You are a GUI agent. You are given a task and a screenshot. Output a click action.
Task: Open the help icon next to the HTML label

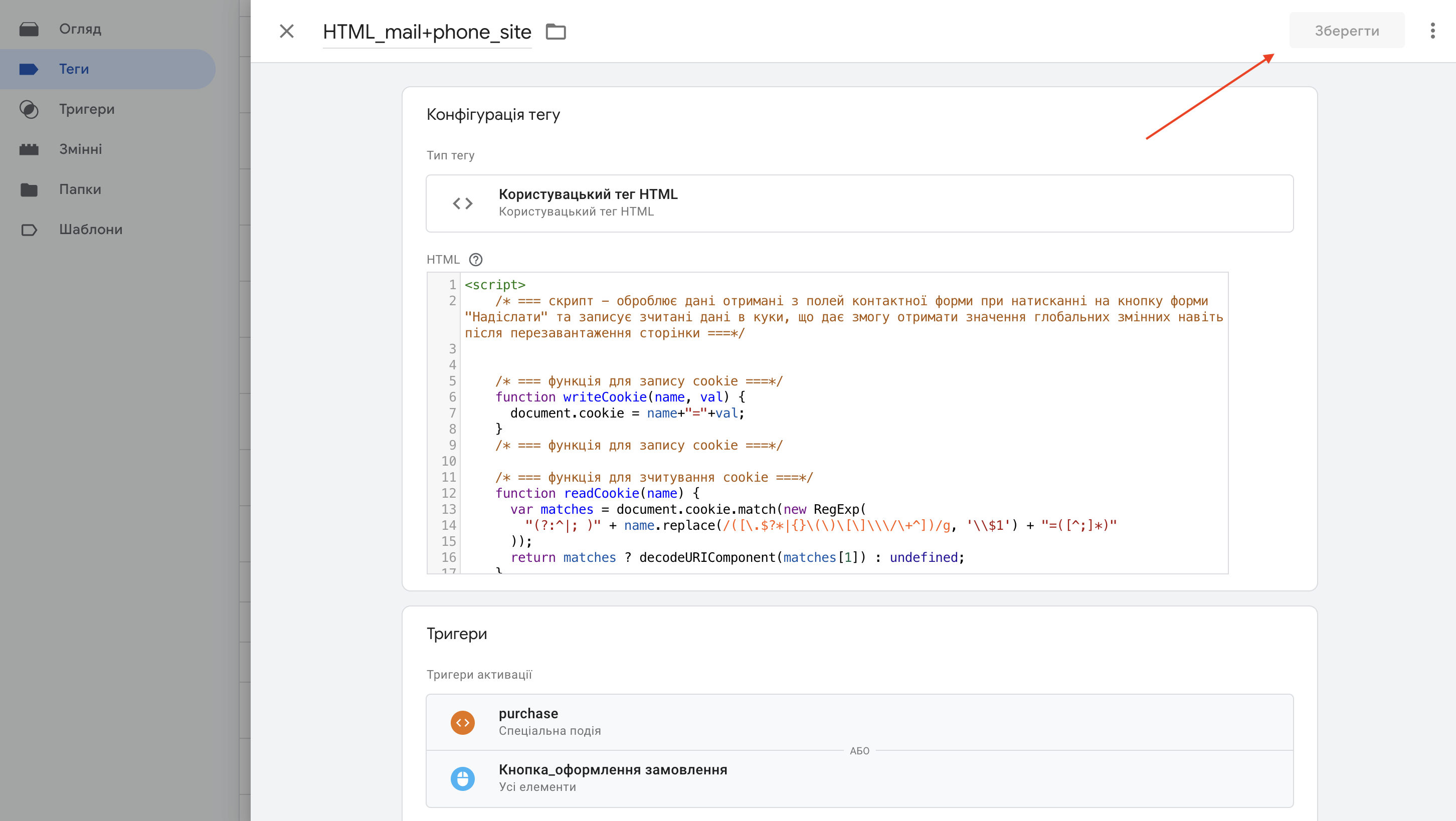[x=475, y=259]
